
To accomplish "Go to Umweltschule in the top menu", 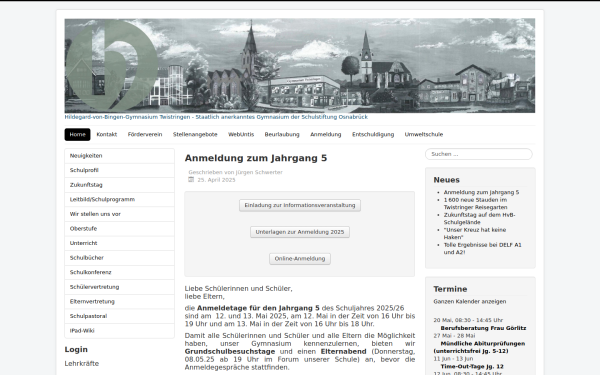I will pos(424,134).
